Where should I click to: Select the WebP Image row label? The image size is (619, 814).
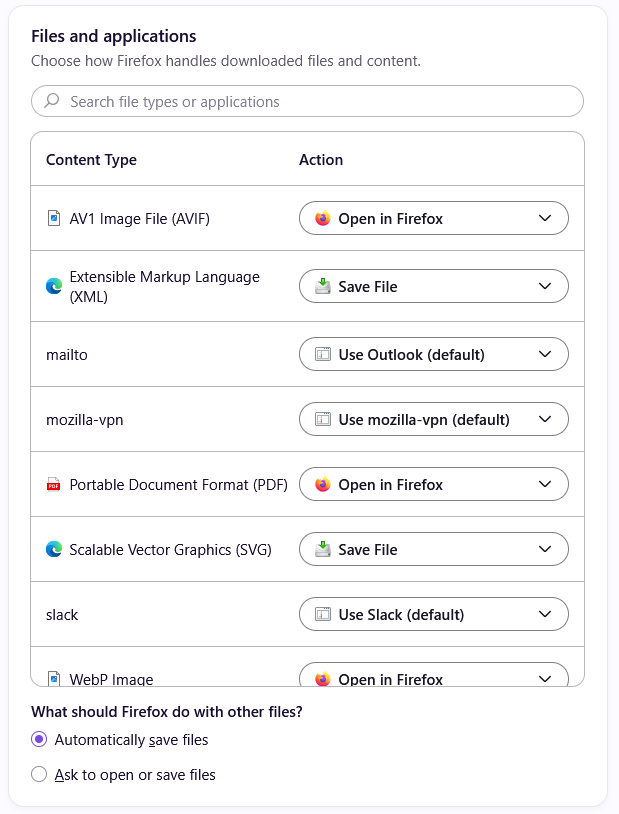112,679
